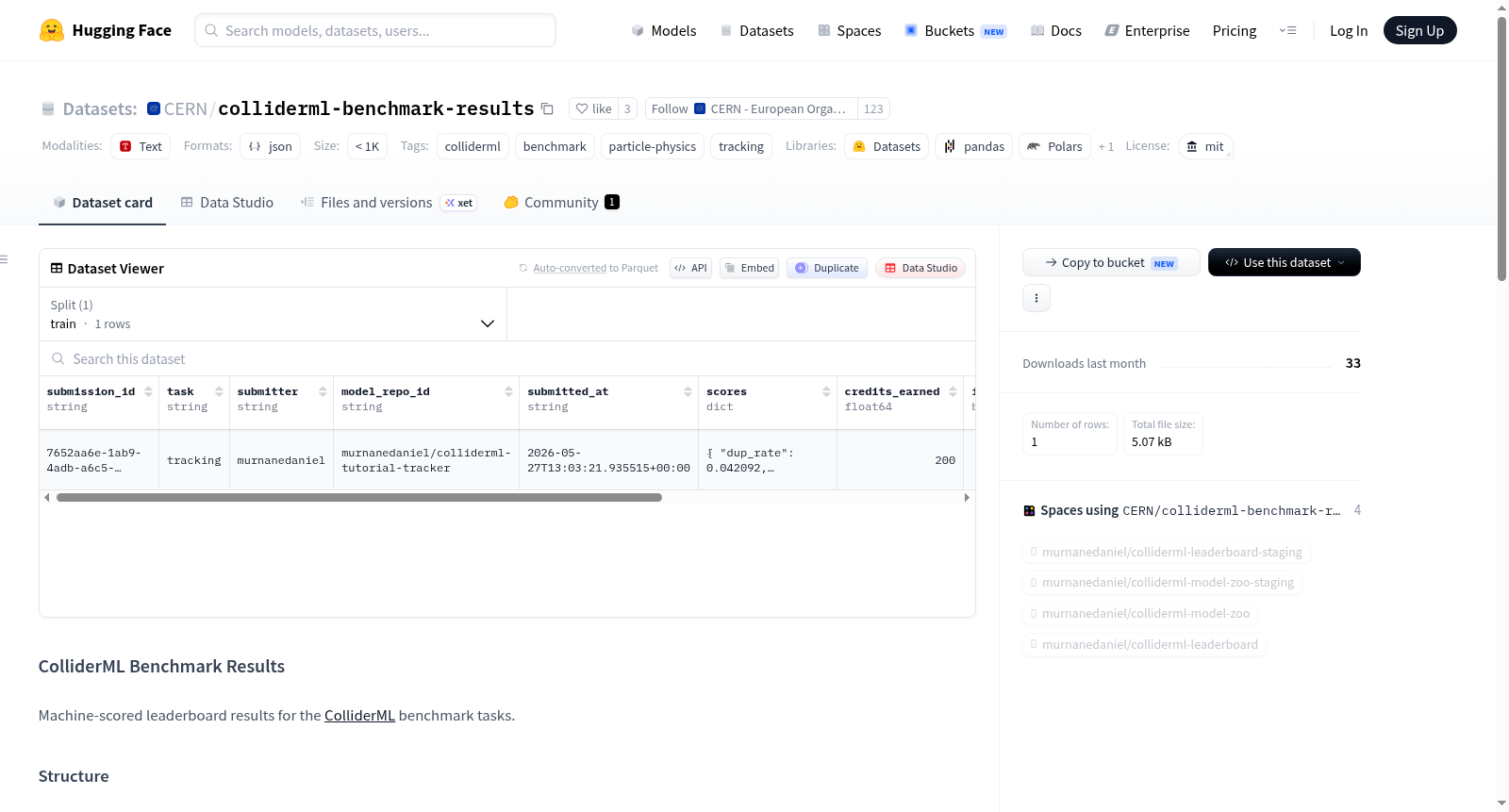Click the Duplicate button
The image size is (1509, 812).
(827, 268)
